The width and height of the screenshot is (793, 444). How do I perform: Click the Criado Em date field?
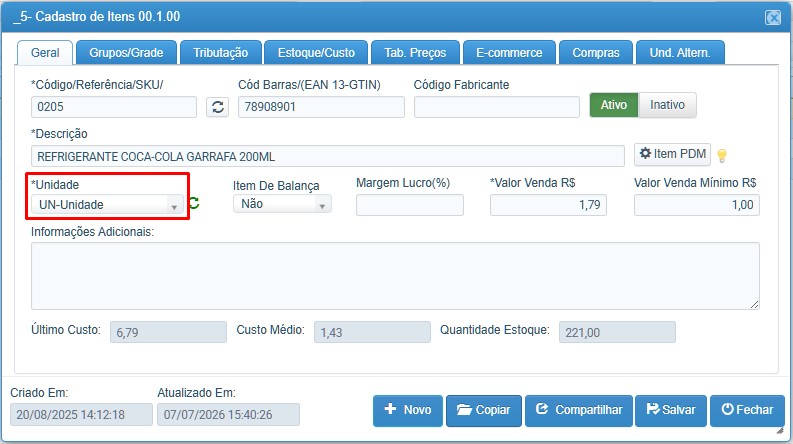coord(81,415)
